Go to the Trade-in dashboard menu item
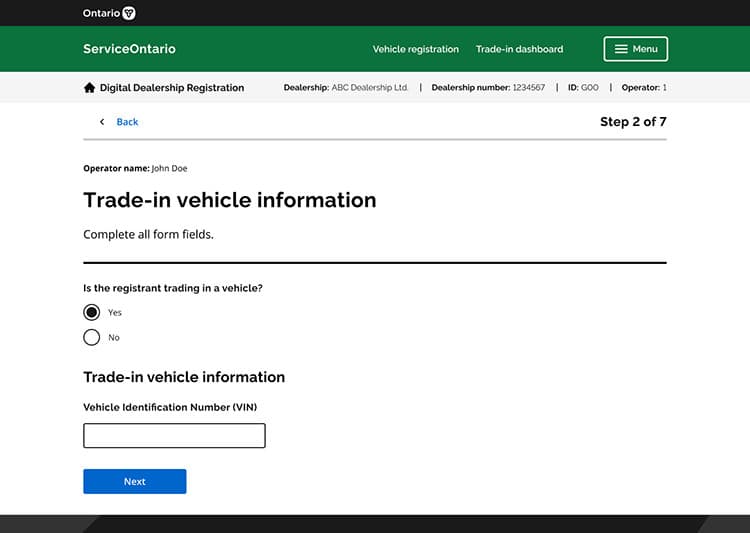This screenshot has height=533, width=750. click(x=519, y=49)
